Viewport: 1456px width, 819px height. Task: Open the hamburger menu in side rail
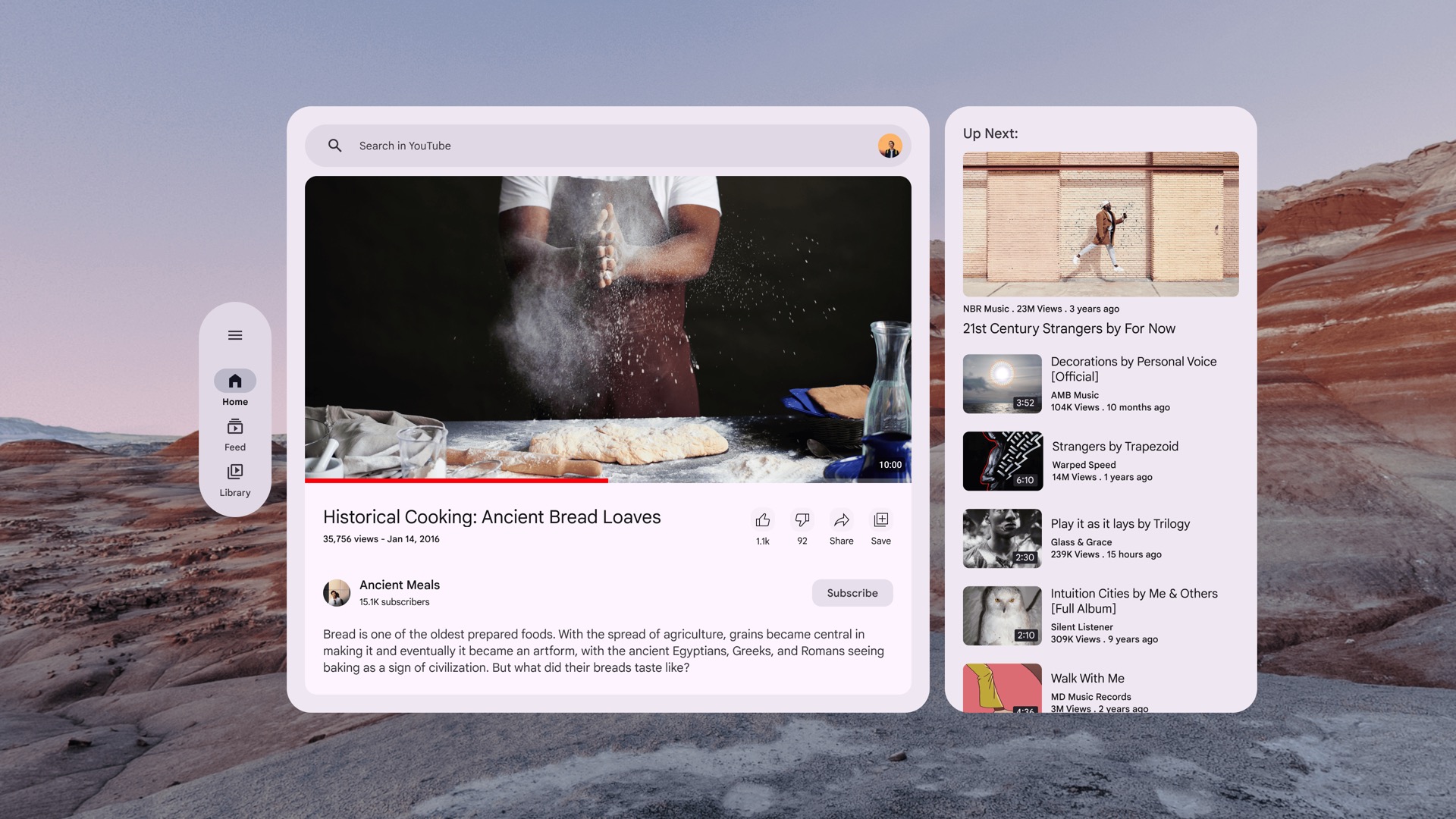(235, 335)
